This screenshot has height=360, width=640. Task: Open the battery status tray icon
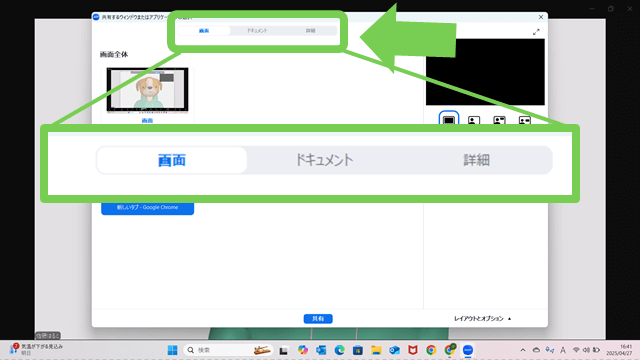(x=596, y=350)
